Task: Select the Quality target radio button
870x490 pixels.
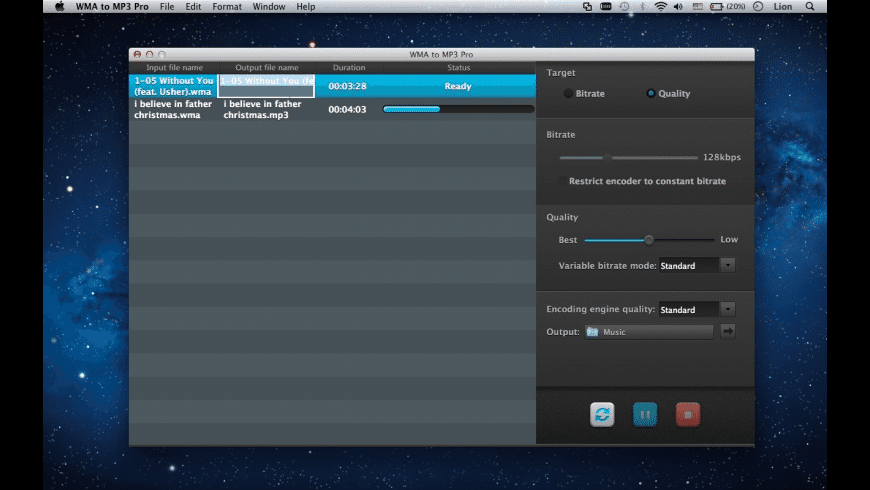Action: pyautogui.click(x=651, y=93)
